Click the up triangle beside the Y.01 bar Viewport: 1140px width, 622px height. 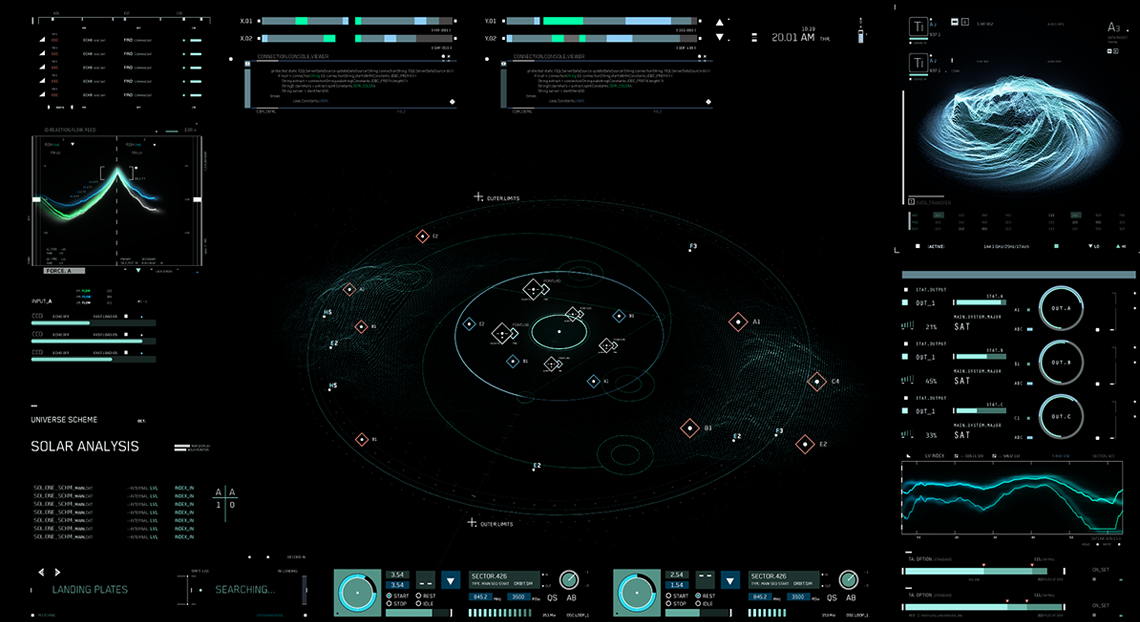[720, 23]
